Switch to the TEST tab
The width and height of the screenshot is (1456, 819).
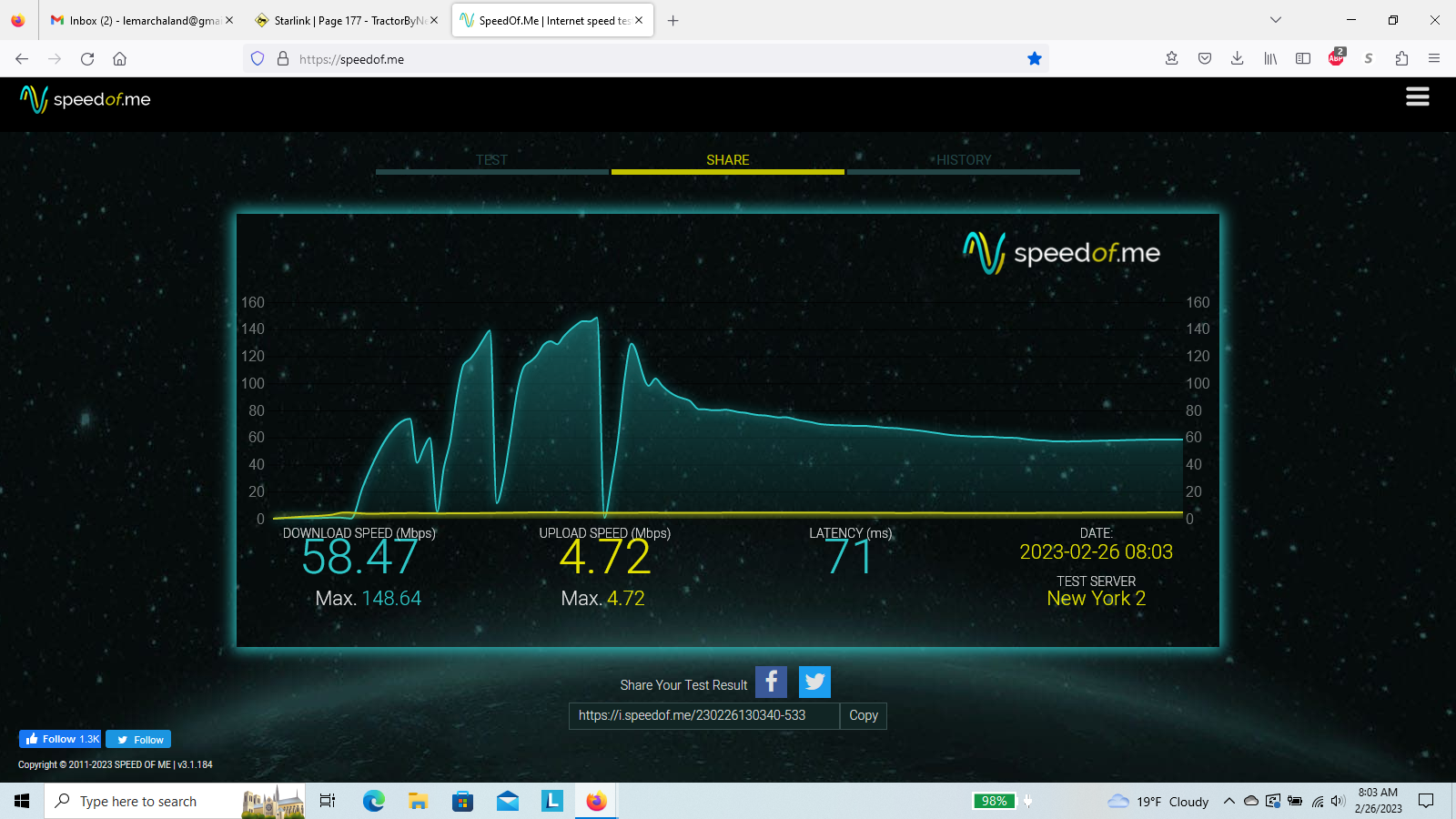click(491, 160)
